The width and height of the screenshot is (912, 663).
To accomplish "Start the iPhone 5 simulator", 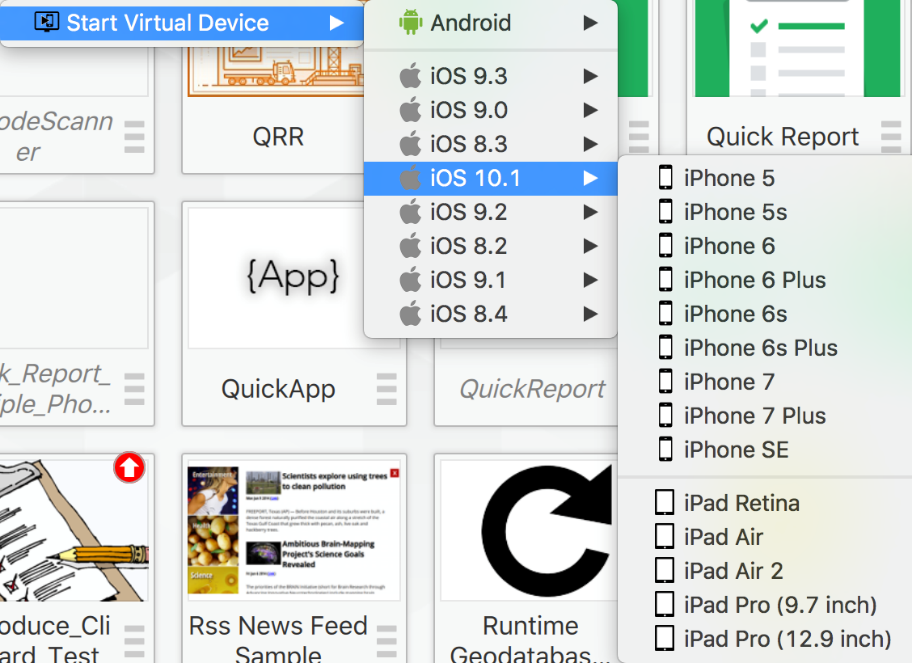I will pyautogui.click(x=765, y=178).
